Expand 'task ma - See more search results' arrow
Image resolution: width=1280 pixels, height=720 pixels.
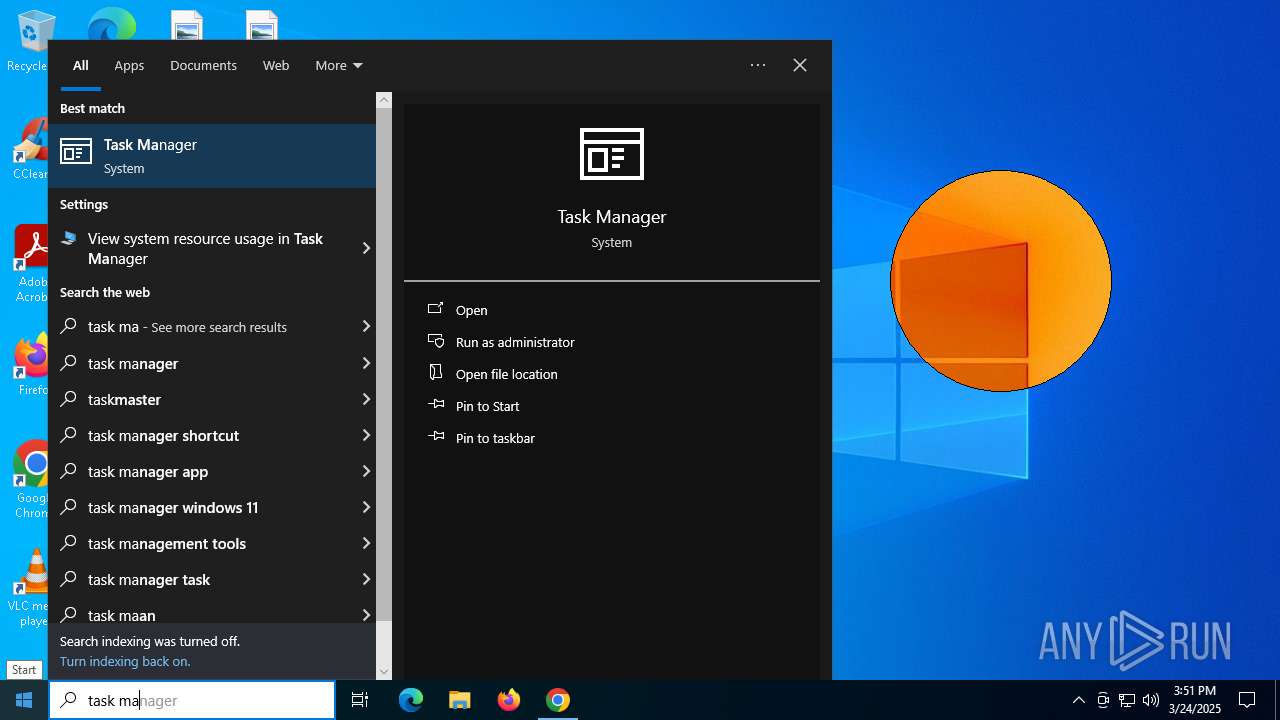(x=366, y=327)
